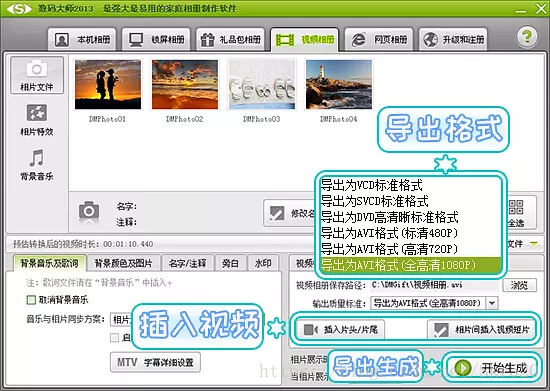Click the green play icon on 开始生成
The image size is (550, 391).
463,368
